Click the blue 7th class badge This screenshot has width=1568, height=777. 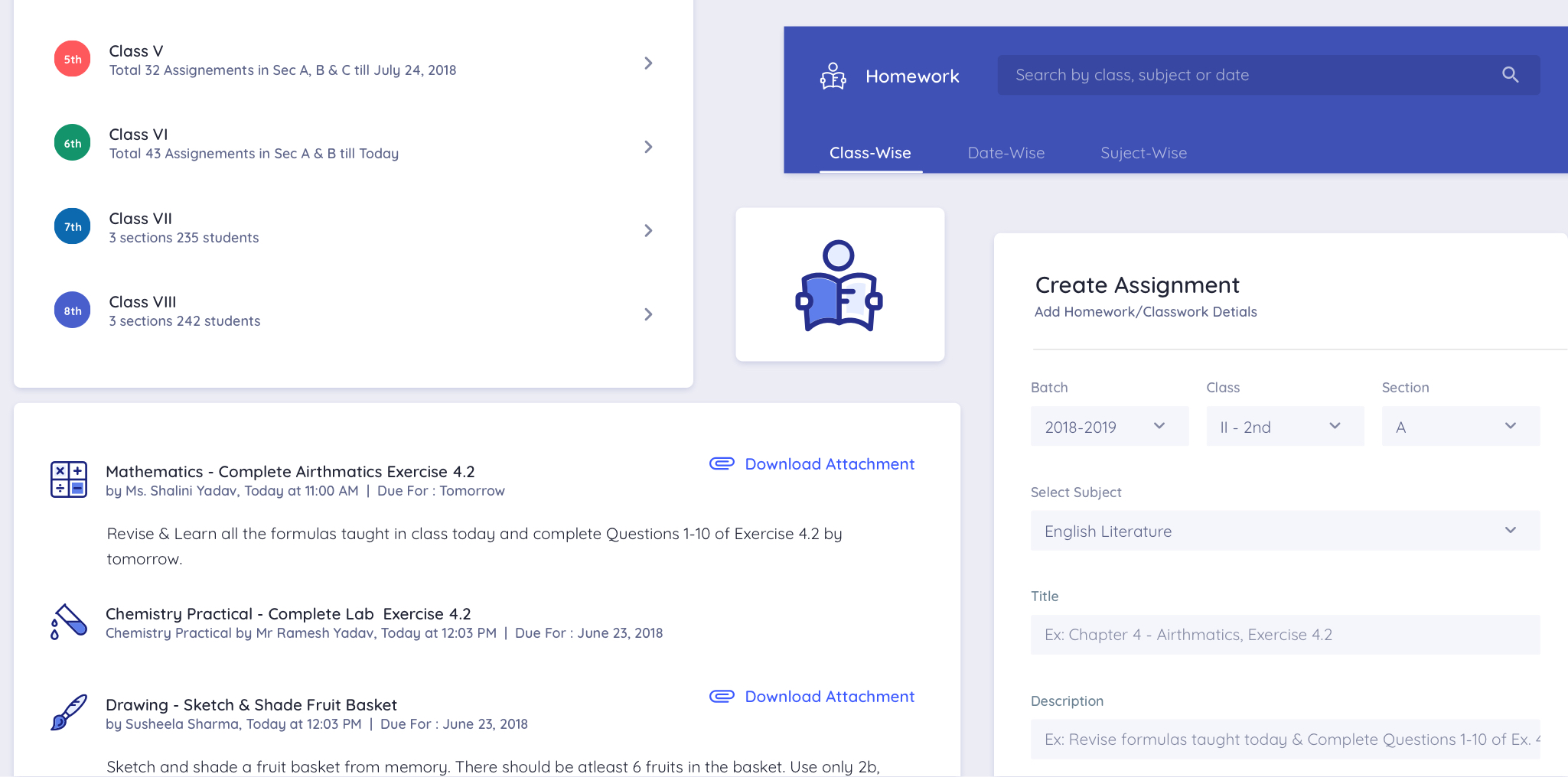pos(73,226)
